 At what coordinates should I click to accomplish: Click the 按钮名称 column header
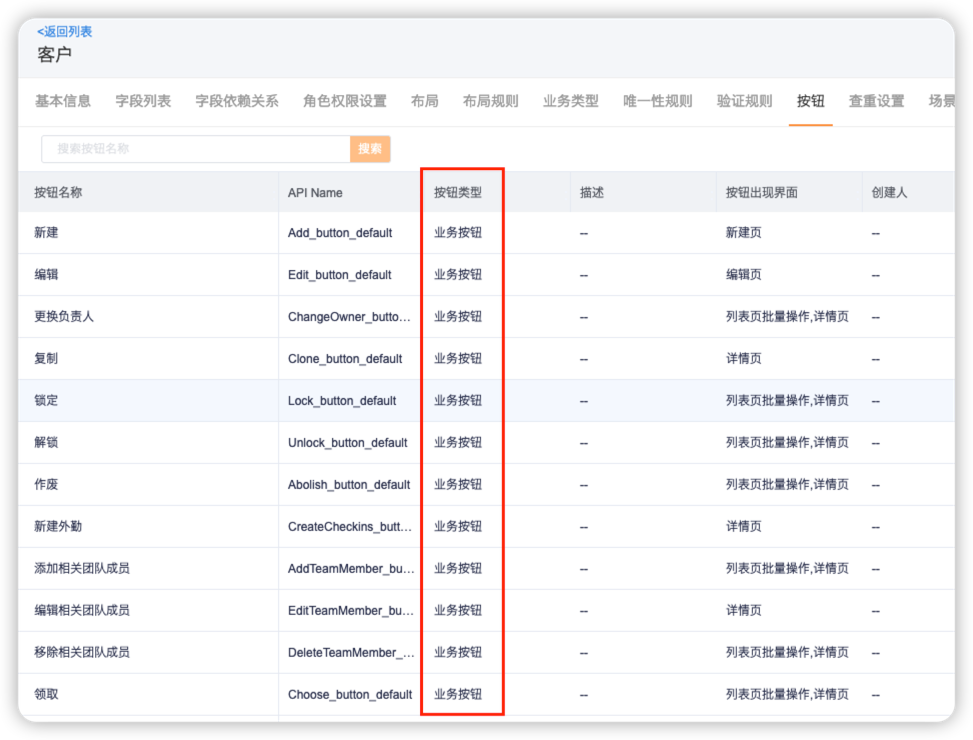[x=58, y=192]
